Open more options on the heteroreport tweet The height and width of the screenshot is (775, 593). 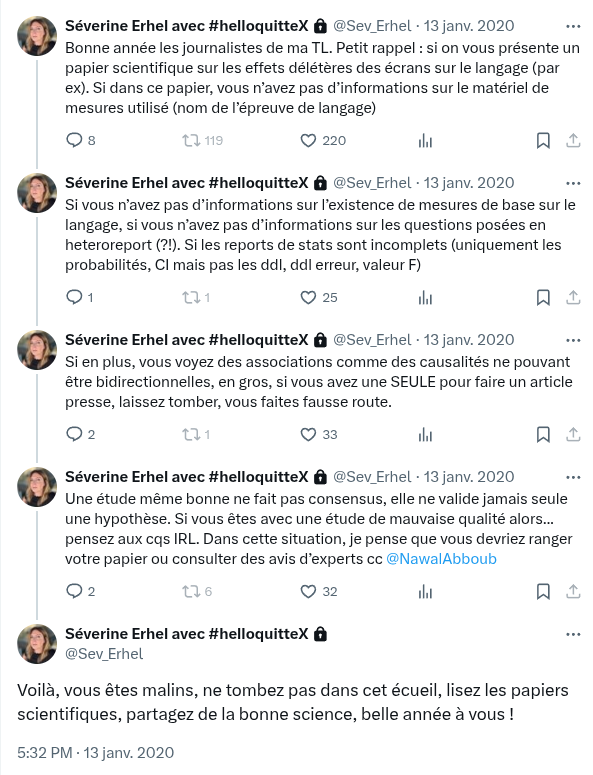click(573, 183)
